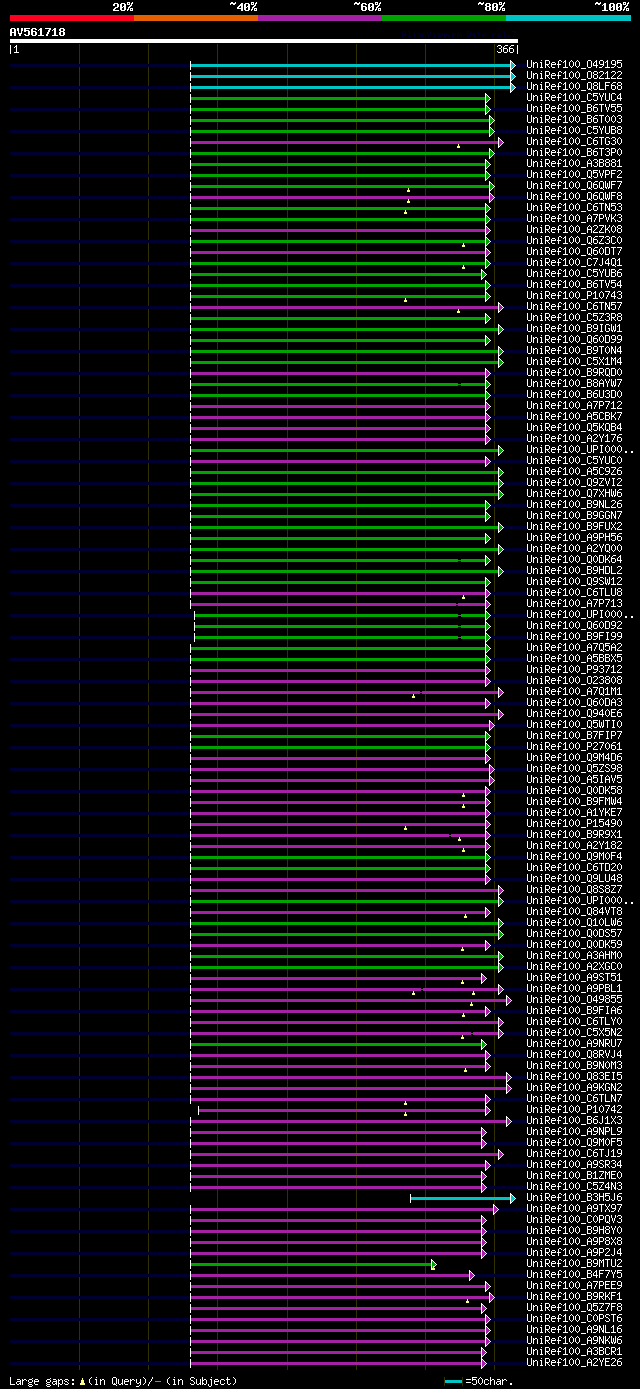
Task: Click label UniRef100_Q940E6
Action: point(574,713)
